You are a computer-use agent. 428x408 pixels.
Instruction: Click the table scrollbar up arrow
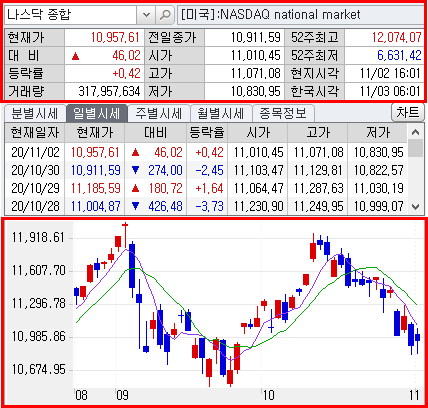tap(415, 132)
